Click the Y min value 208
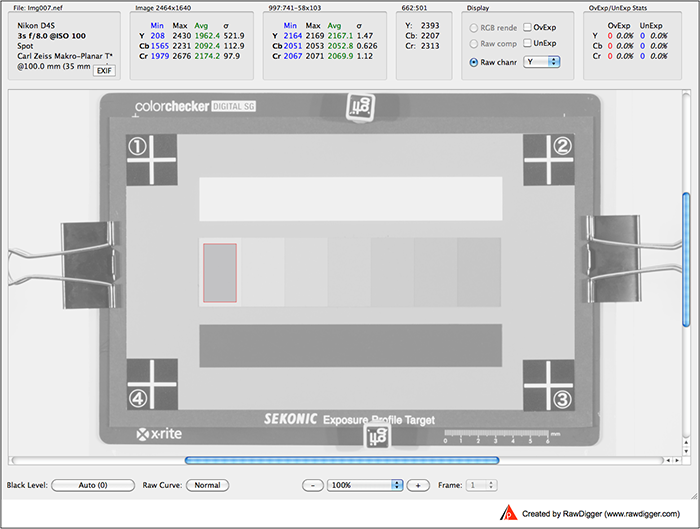Screen dimensions: 700x529 [x=157, y=36]
